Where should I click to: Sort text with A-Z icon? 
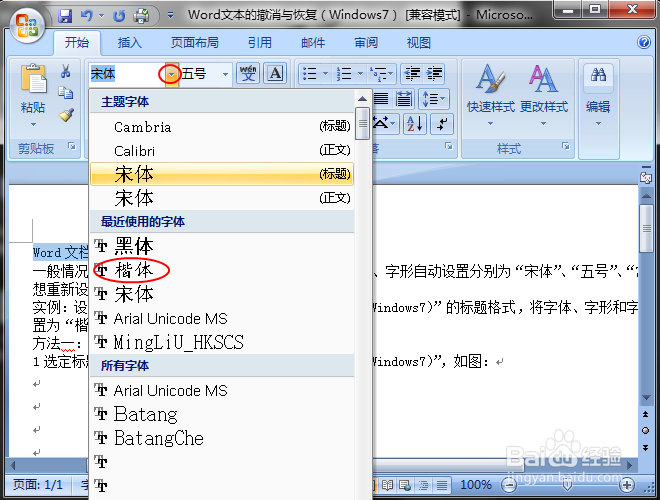(x=415, y=124)
